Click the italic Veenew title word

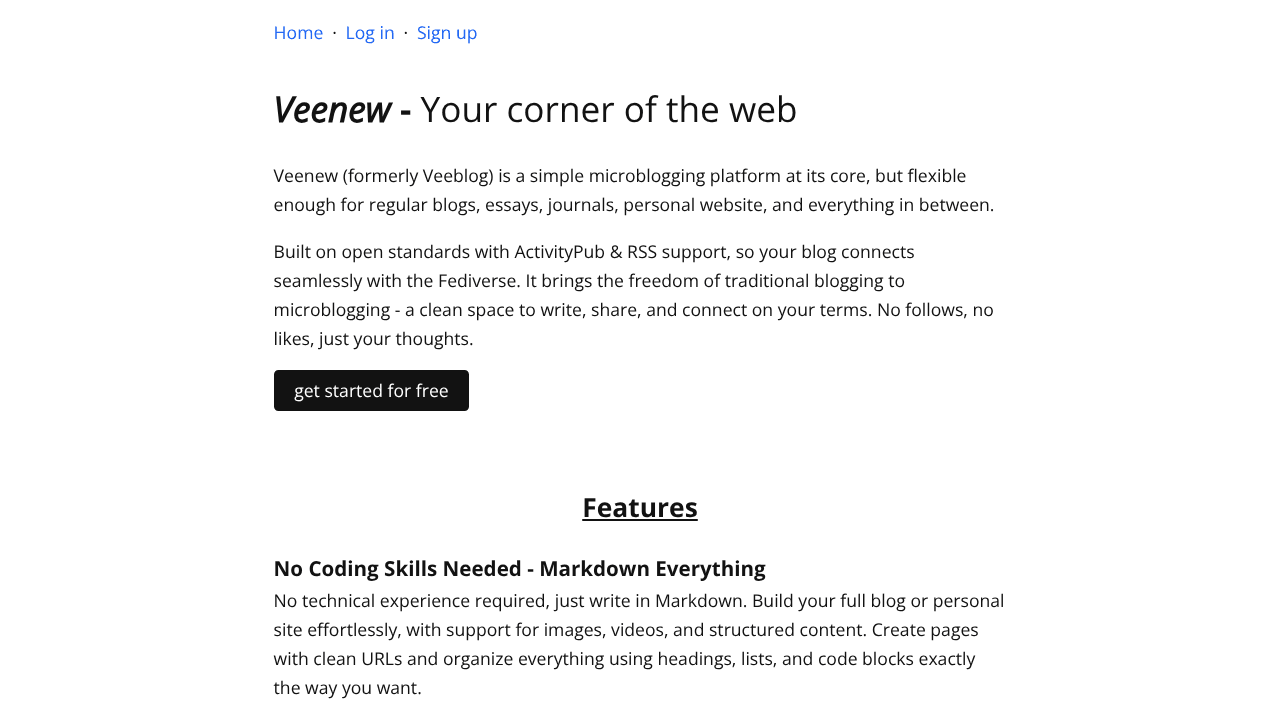click(332, 109)
